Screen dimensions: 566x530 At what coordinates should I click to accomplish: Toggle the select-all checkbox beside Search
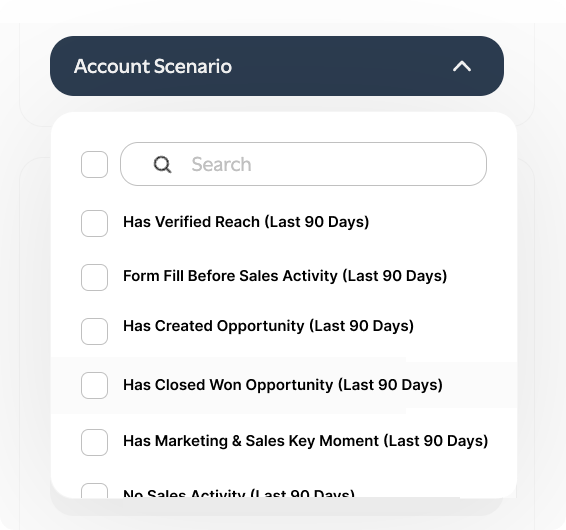(95, 165)
